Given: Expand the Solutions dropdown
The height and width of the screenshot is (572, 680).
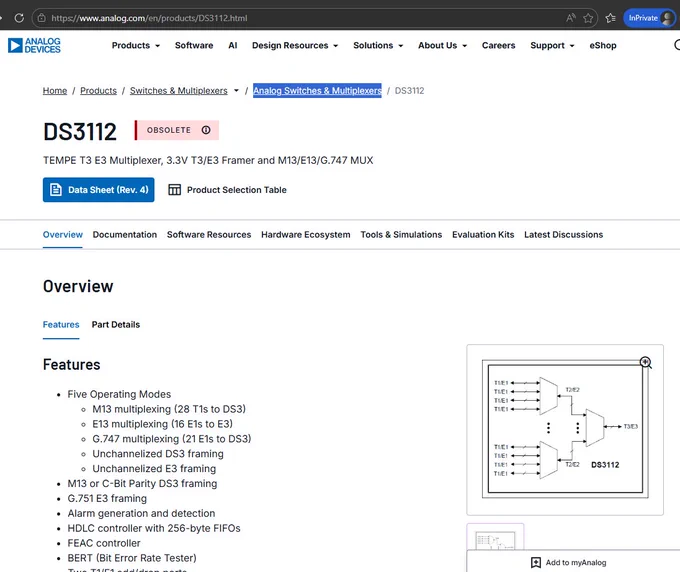Looking at the screenshot, I should tap(378, 46).
